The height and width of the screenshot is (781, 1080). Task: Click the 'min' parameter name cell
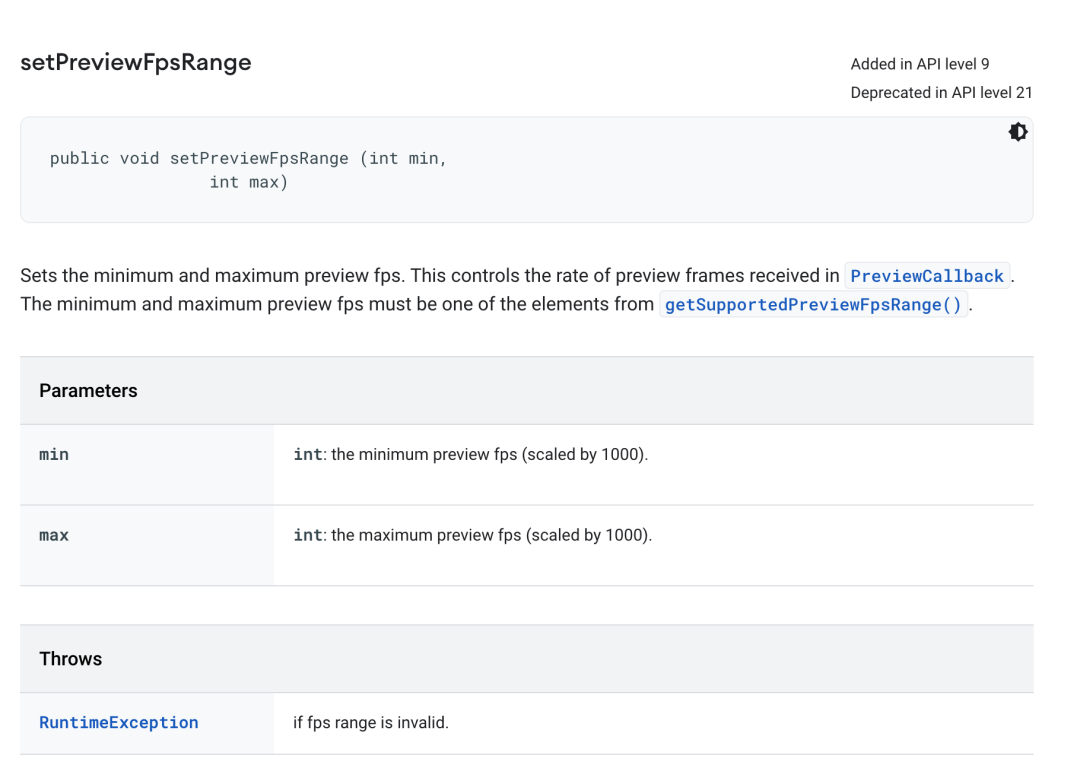point(54,454)
